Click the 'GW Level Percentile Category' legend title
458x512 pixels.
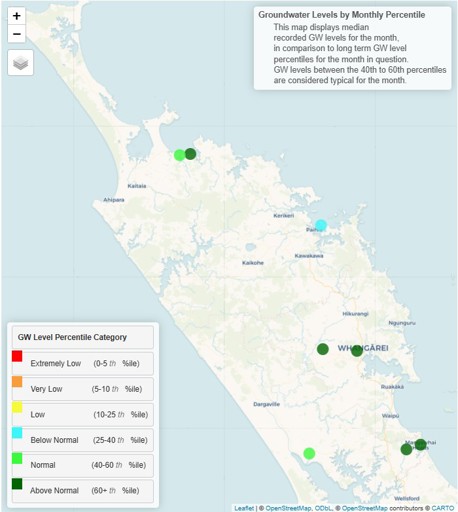[72, 337]
